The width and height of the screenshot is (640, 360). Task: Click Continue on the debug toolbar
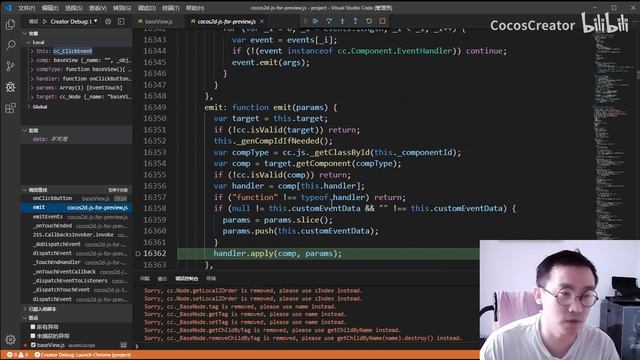pos(316,21)
